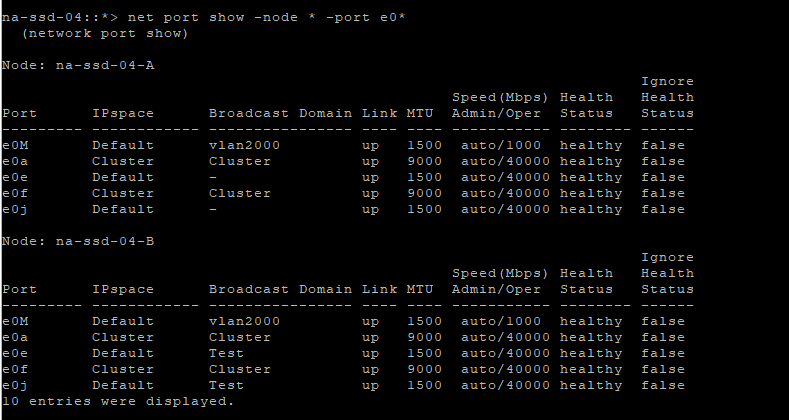
Task: Click 'Broadcast Domain' column header in node B table
Action: click(x=280, y=289)
